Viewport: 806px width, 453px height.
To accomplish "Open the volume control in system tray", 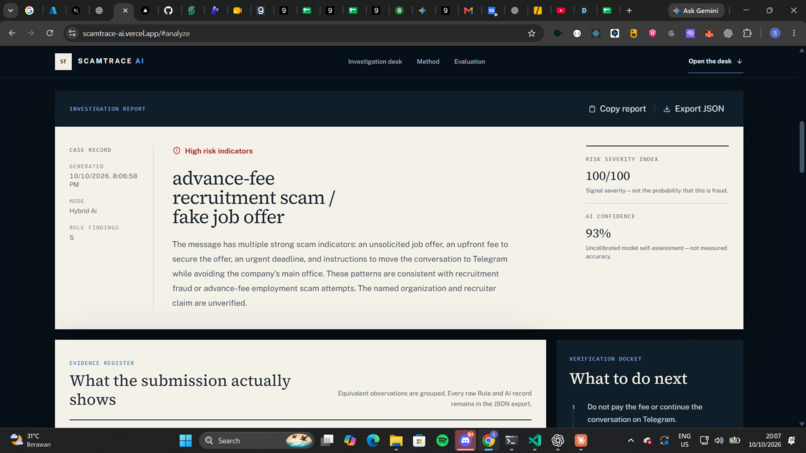I will click(719, 441).
